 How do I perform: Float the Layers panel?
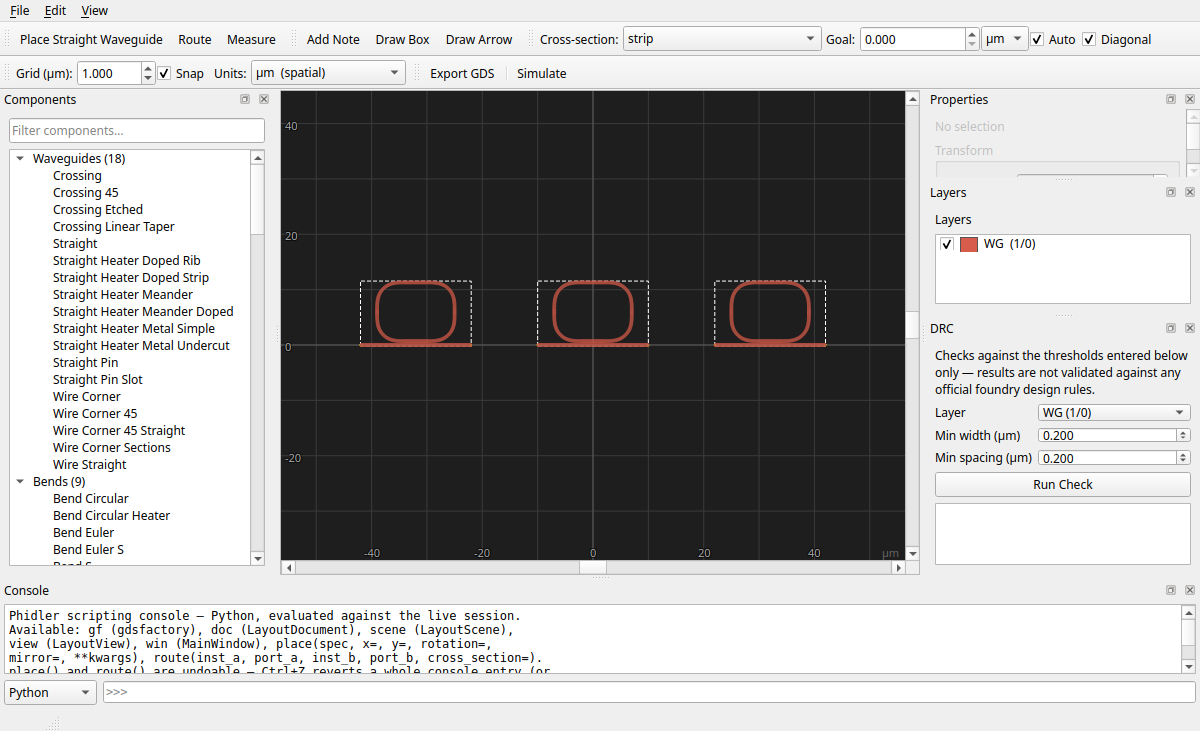point(1171,193)
